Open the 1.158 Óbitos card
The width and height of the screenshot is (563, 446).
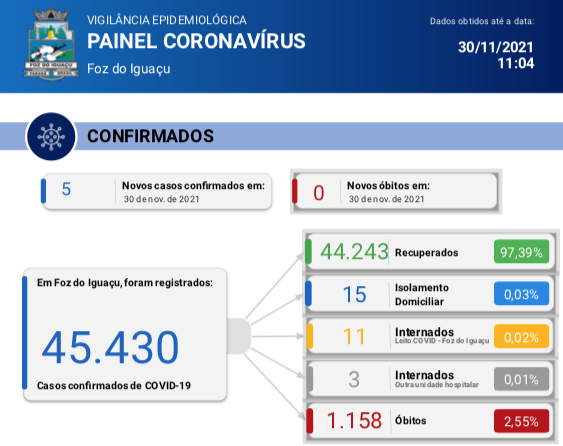(430, 421)
